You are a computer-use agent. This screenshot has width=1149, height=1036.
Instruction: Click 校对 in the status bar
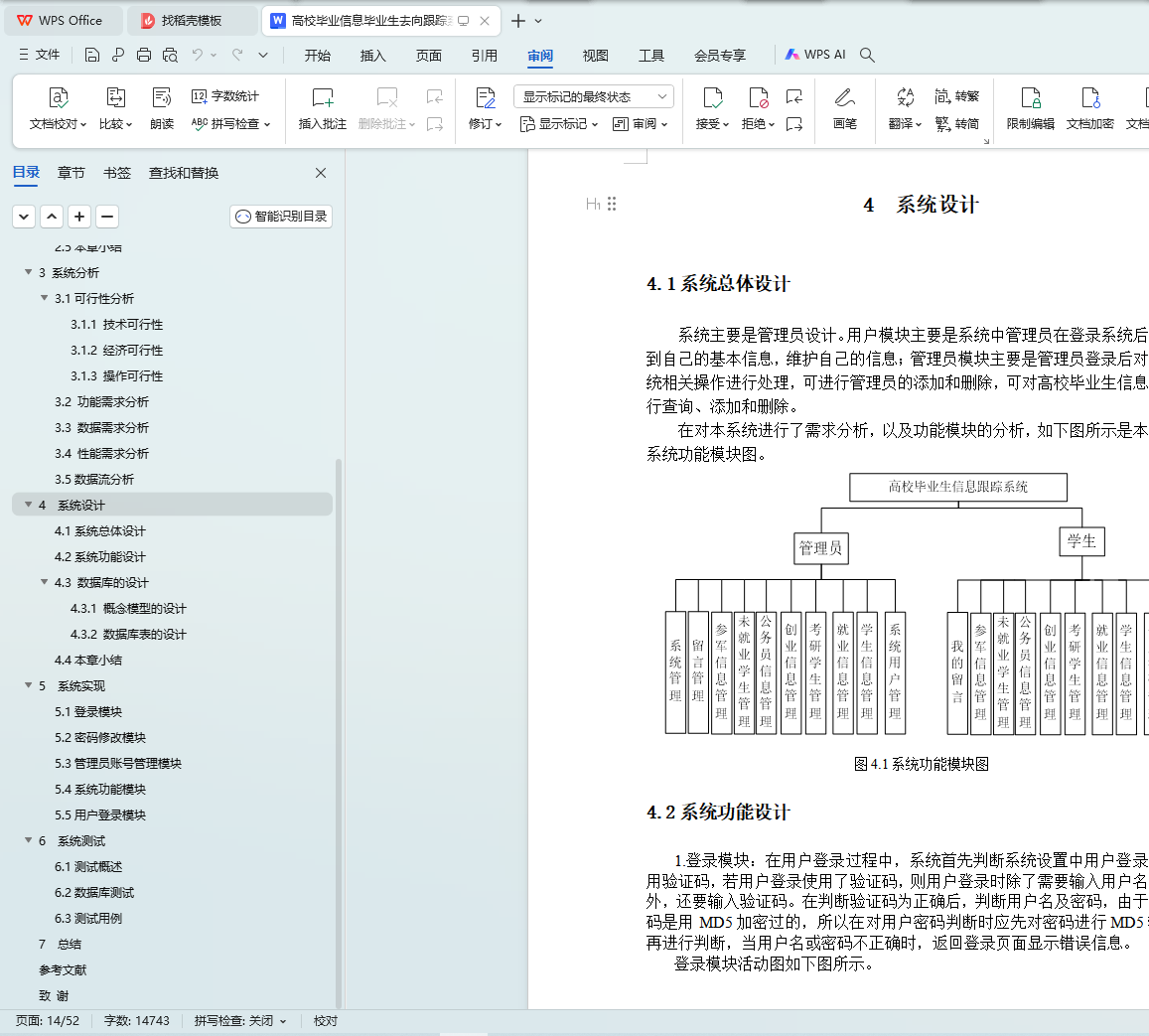tap(326, 1021)
